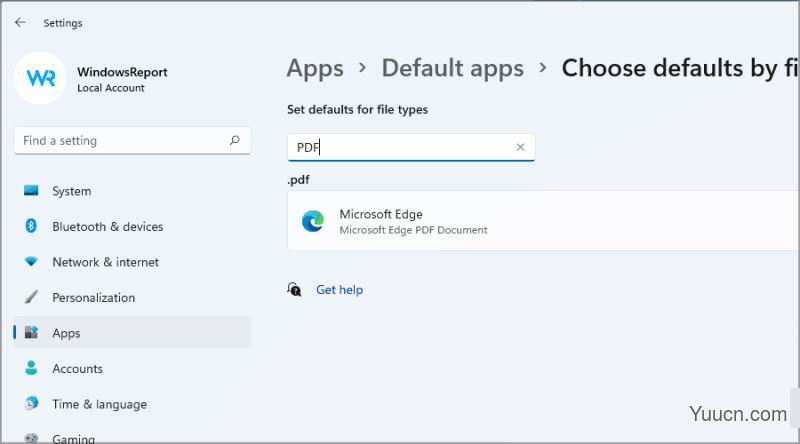Click the Gaming controller icon

click(31, 438)
